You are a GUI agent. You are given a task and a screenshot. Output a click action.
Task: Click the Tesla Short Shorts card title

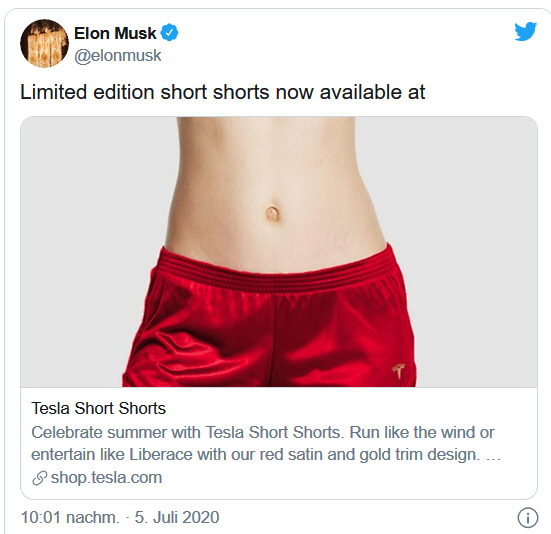[x=98, y=409]
